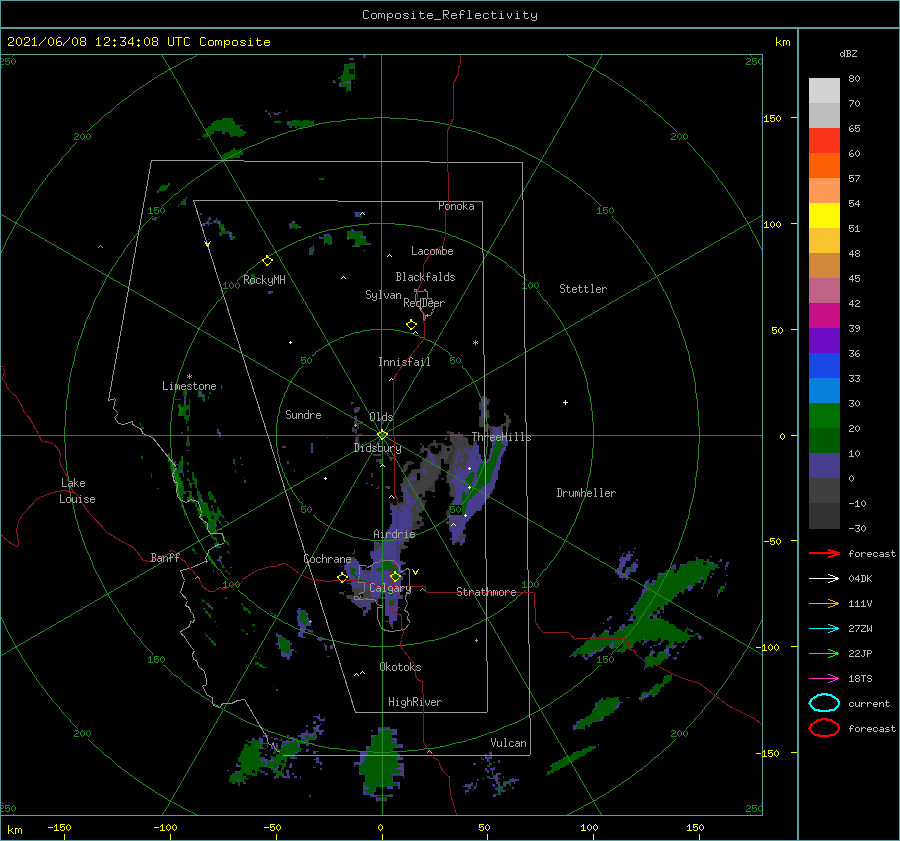Click the purple 39-36 dBZ swatch

pos(824,340)
